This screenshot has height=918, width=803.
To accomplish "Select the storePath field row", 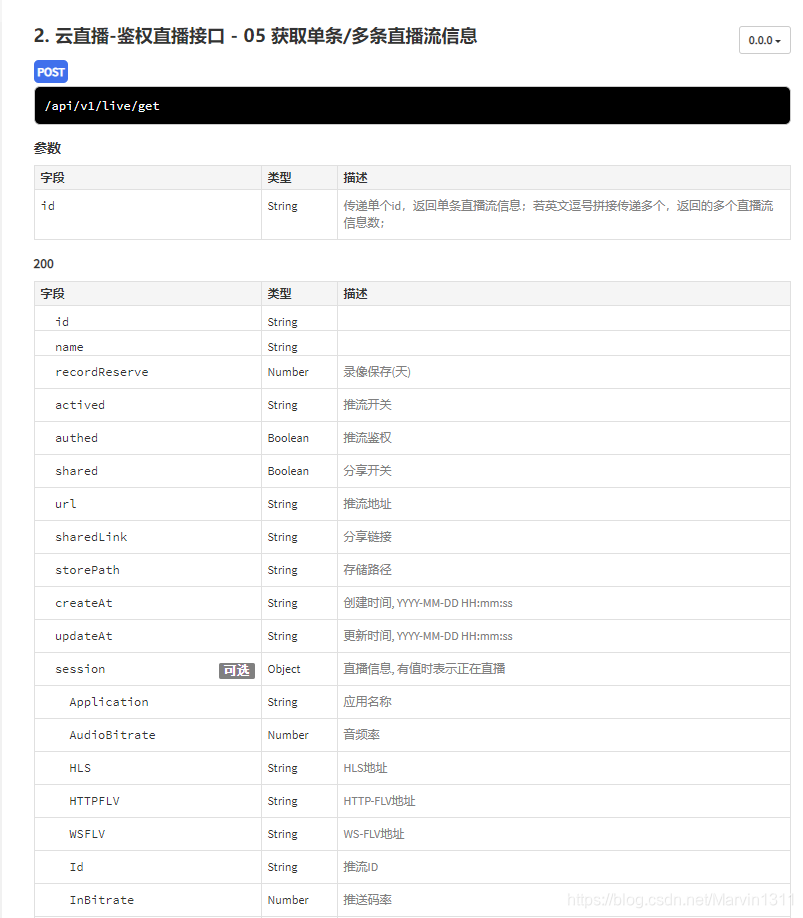I will (x=89, y=570).
